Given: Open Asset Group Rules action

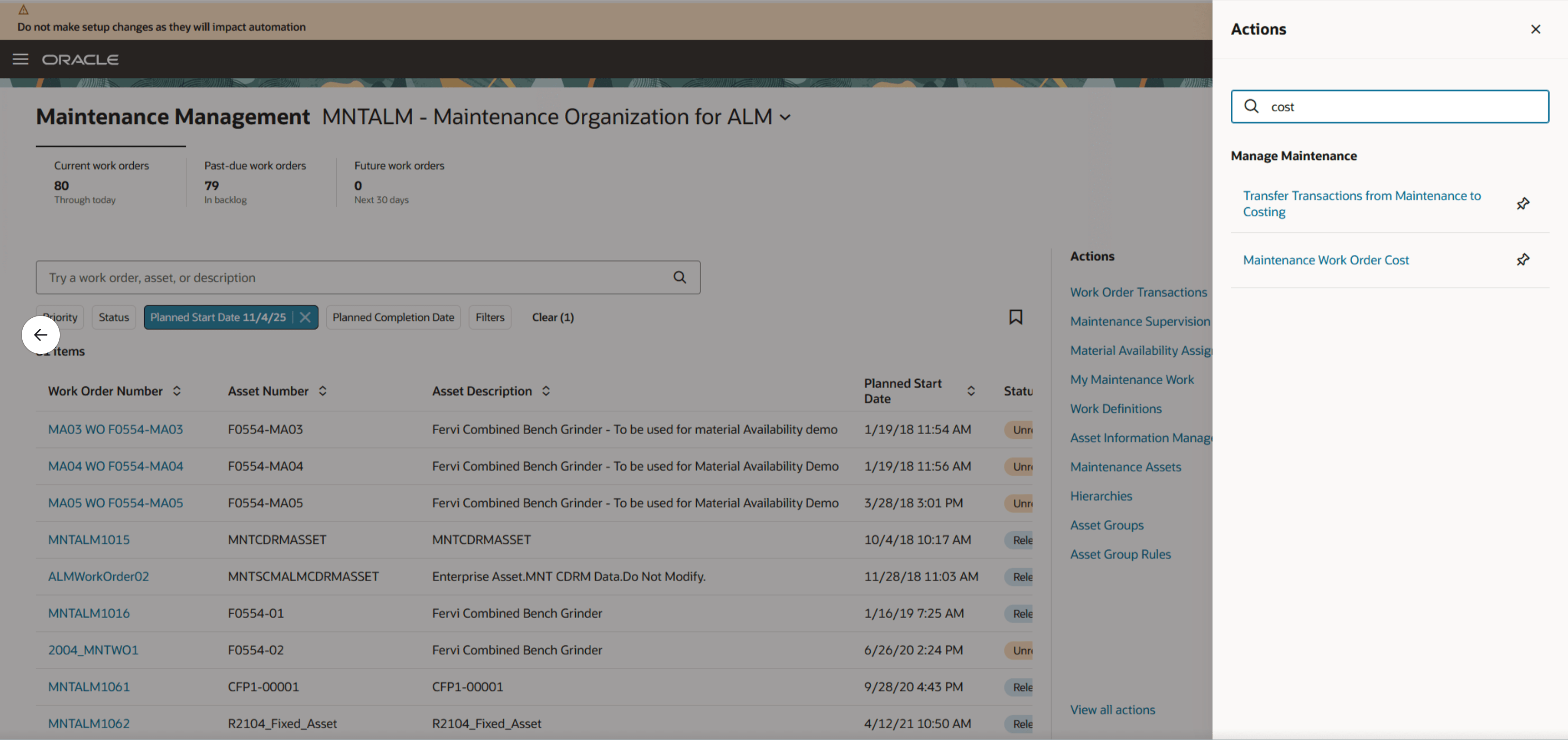Looking at the screenshot, I should click(x=1121, y=555).
